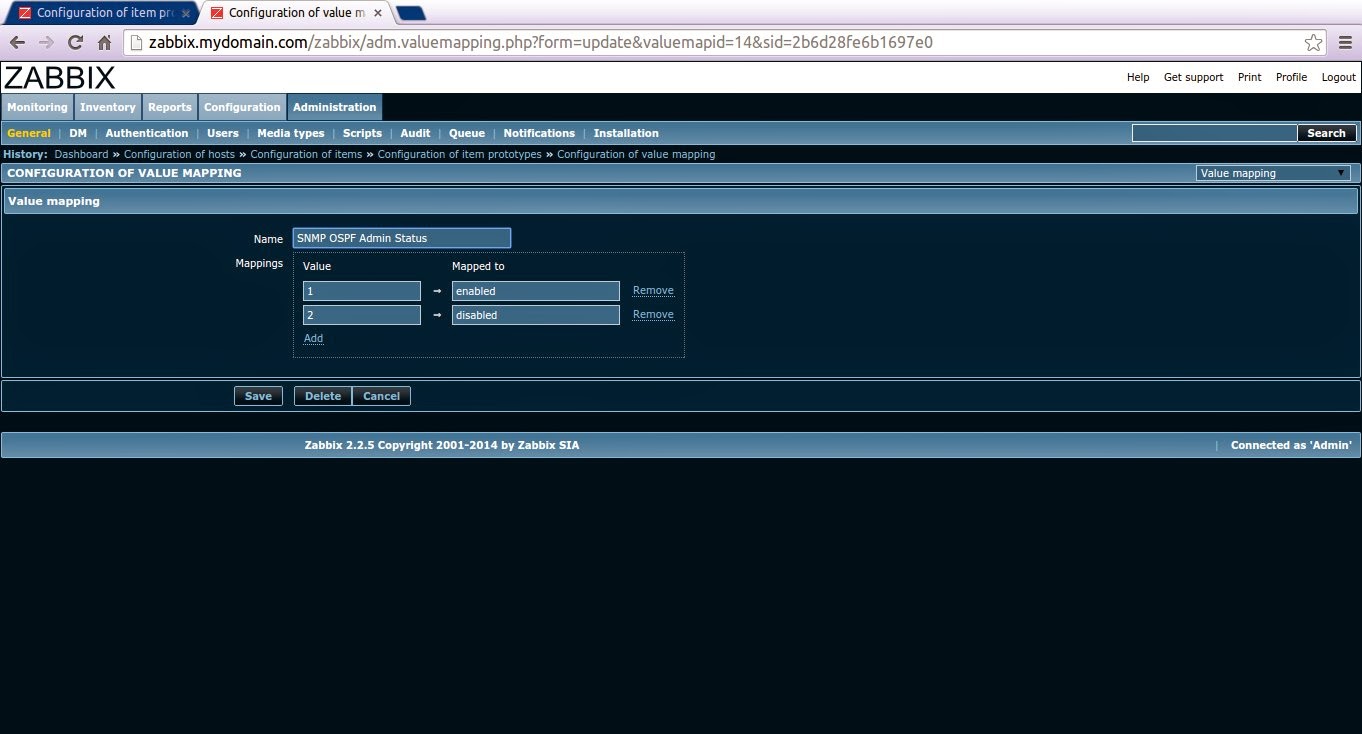Click the Print link
The image size is (1362, 734).
pos(1249,77)
